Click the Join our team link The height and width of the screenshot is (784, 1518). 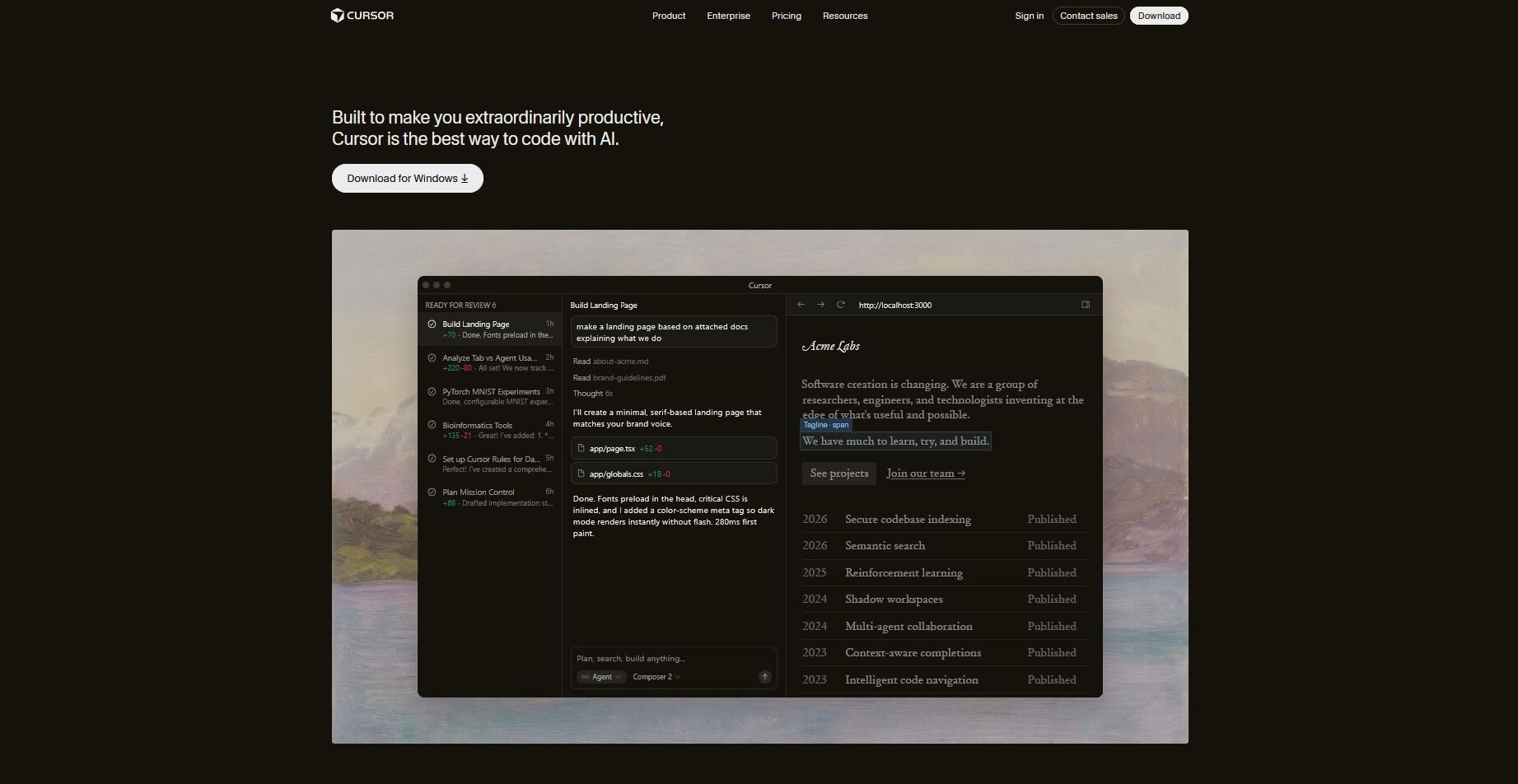click(x=926, y=474)
